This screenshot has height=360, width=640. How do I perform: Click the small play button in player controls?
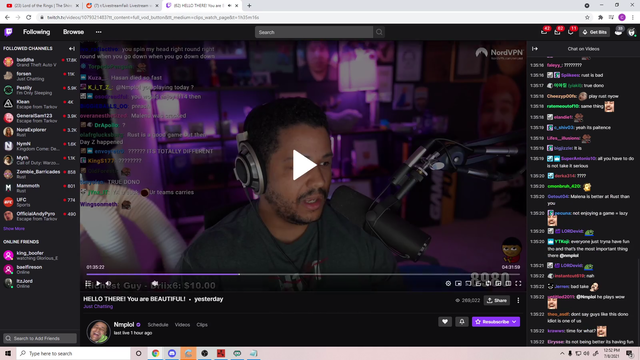(98, 283)
